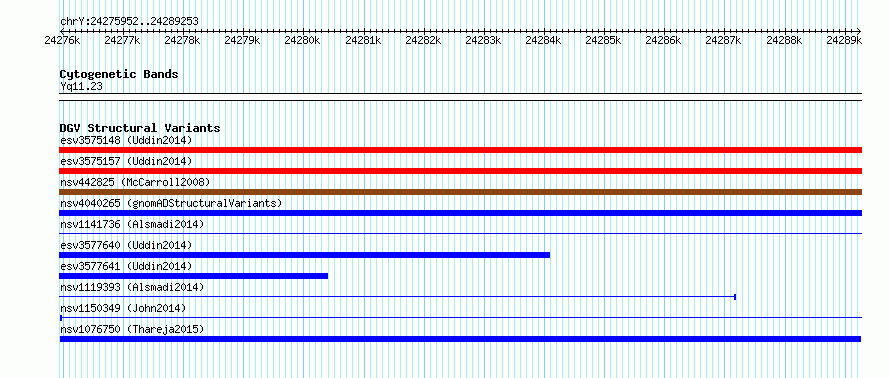Click the 24279k ruler tick label
The image size is (890, 378).
(242, 40)
